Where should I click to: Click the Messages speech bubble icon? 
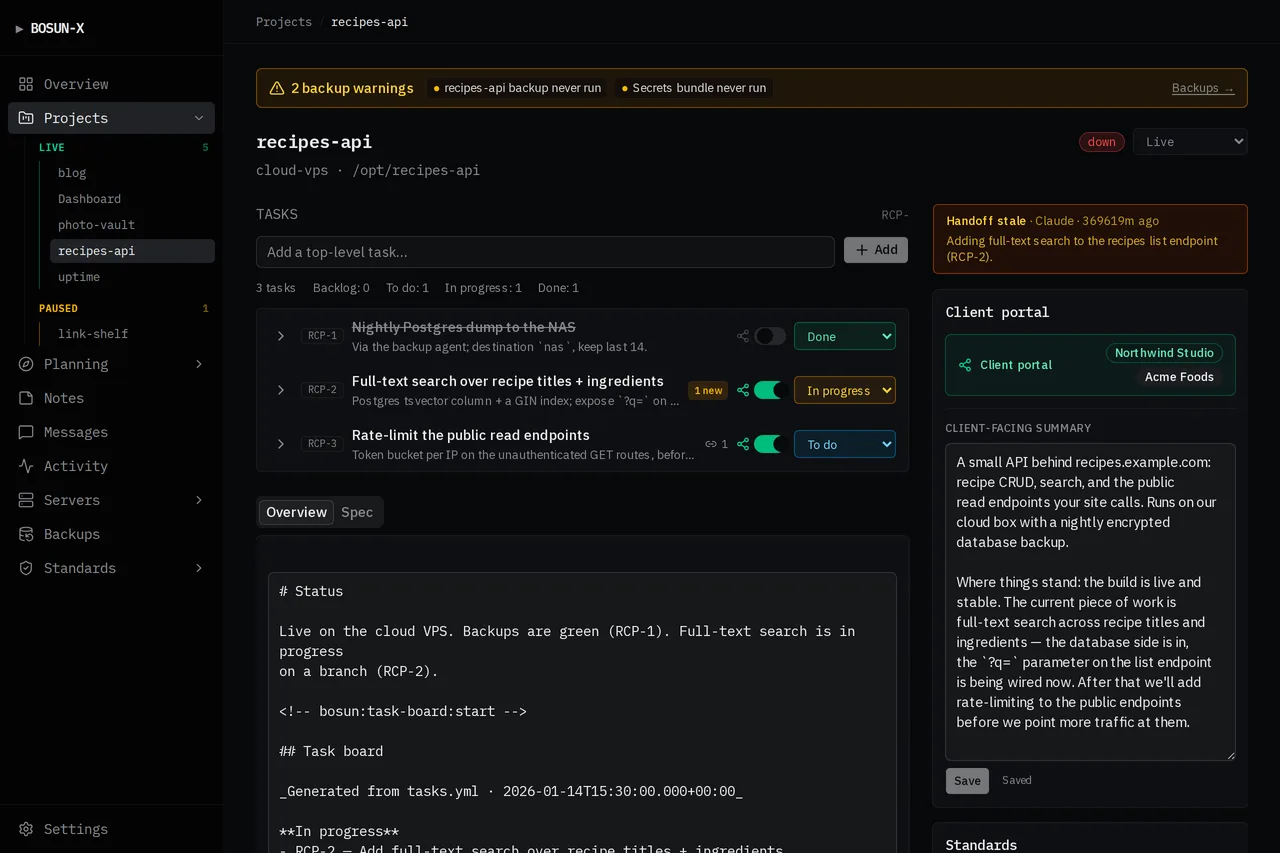coord(26,432)
